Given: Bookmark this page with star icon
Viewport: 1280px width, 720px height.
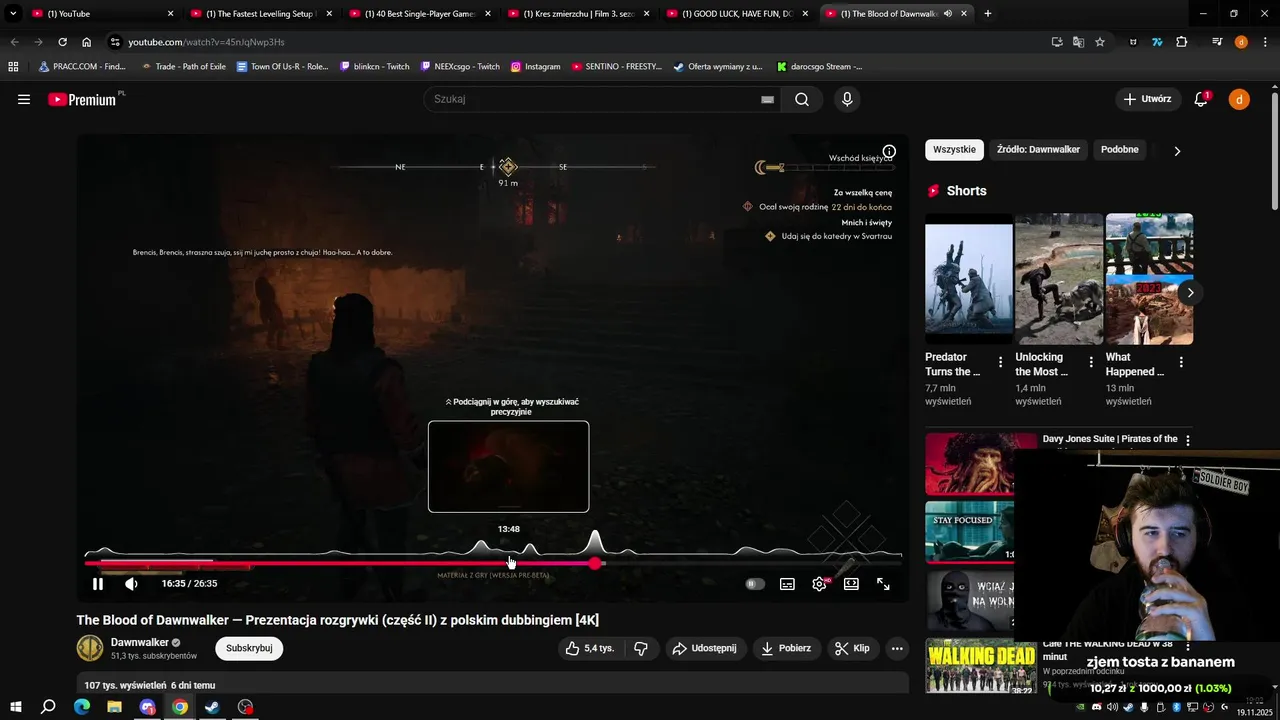Looking at the screenshot, I should 1100,42.
